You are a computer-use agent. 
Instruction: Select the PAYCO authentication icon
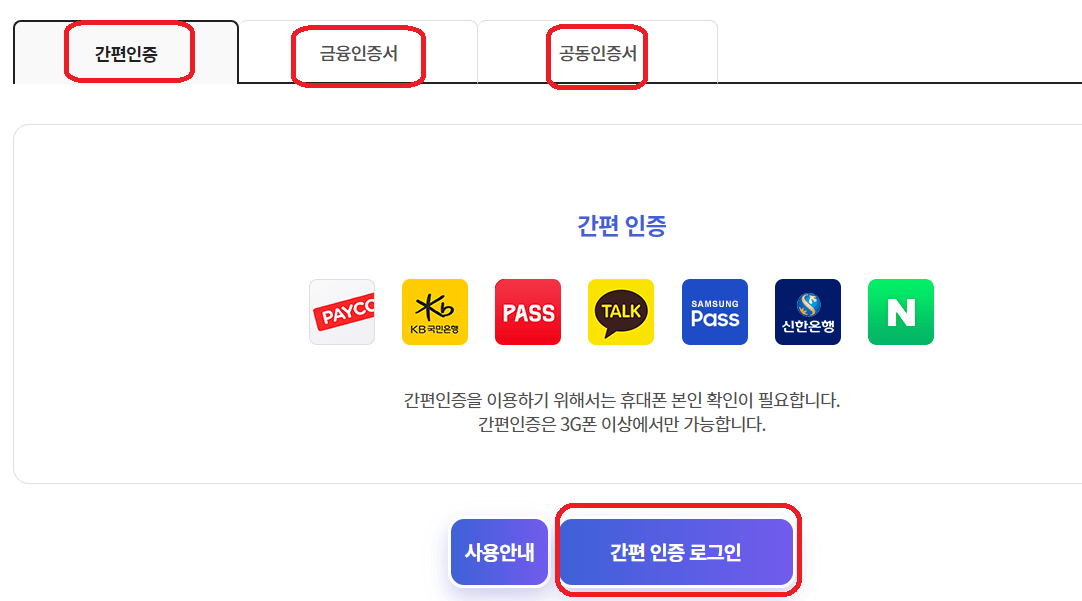coord(342,312)
